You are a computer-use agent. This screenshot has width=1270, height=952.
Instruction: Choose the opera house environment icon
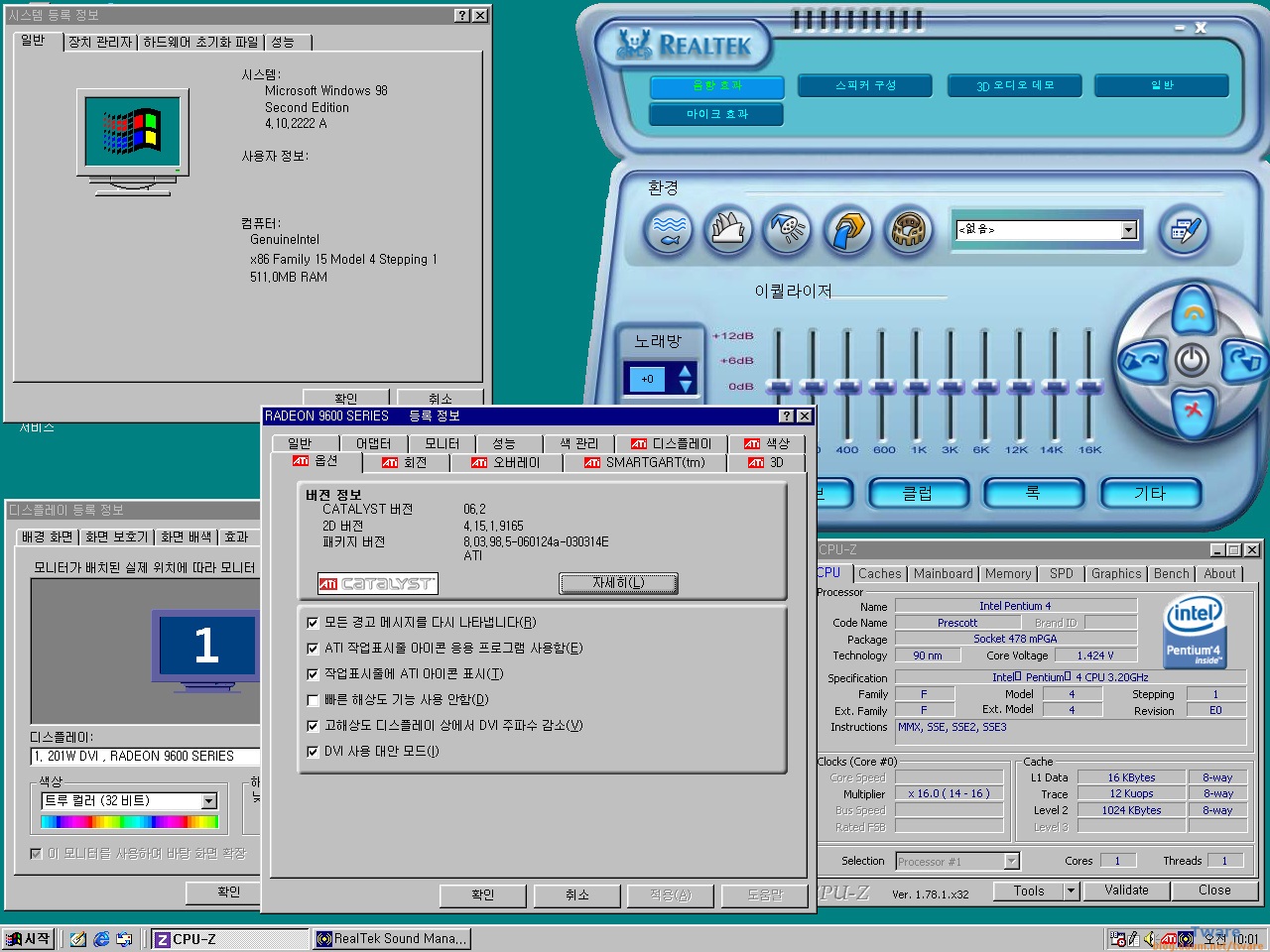click(729, 230)
